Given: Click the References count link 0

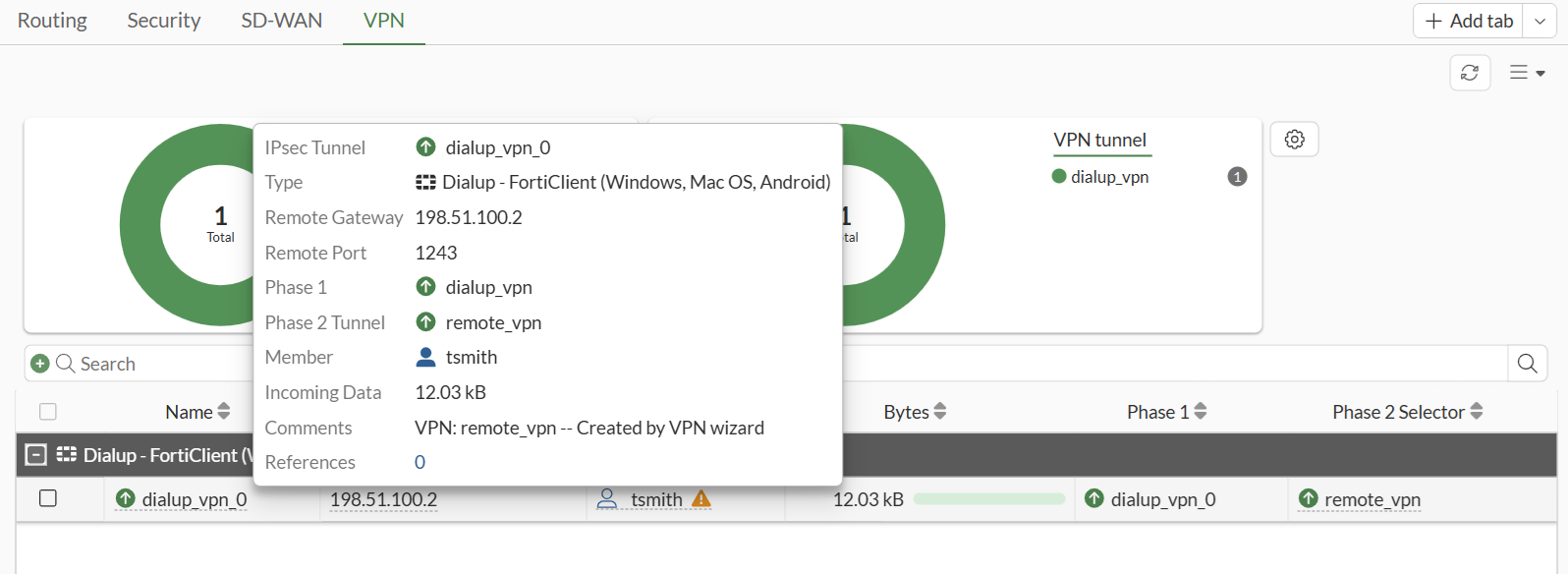Looking at the screenshot, I should tap(420, 462).
